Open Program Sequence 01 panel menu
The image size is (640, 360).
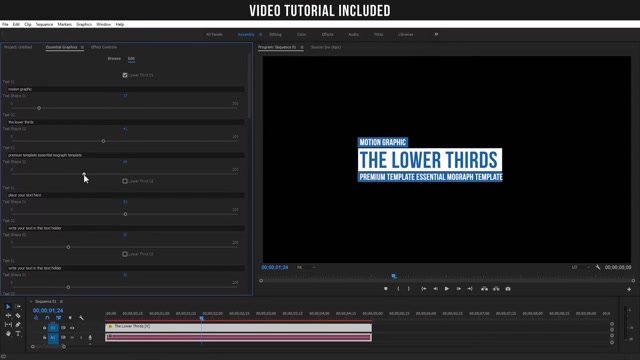302,47
